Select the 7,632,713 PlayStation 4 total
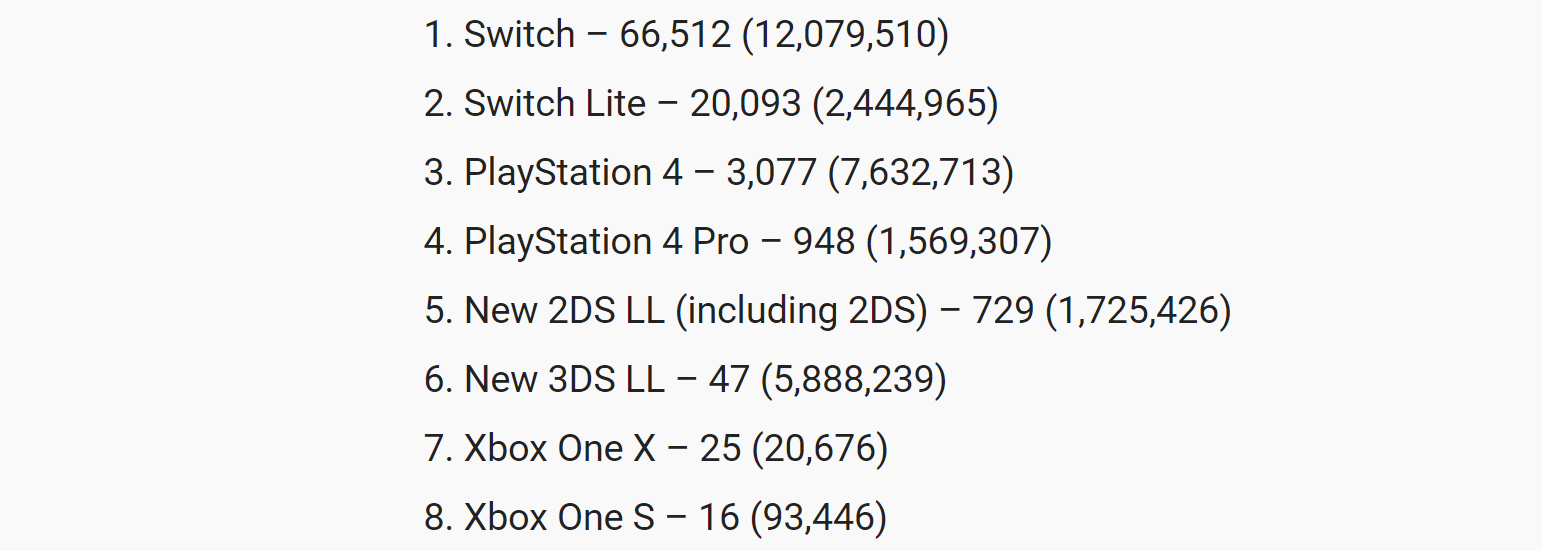 921,173
